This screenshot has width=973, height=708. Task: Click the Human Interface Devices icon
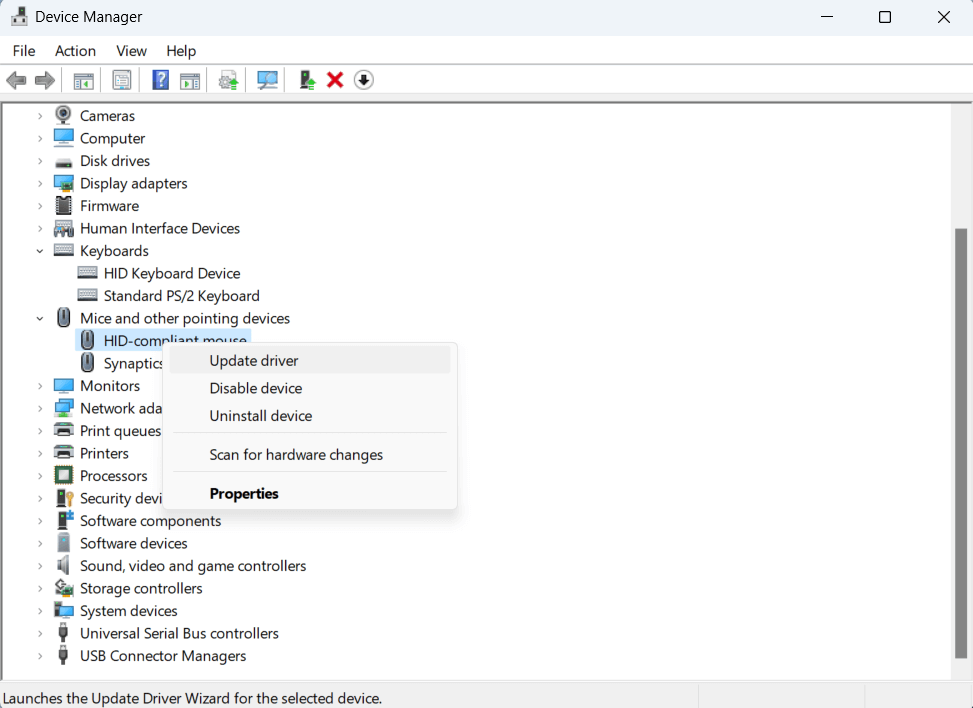click(x=63, y=228)
